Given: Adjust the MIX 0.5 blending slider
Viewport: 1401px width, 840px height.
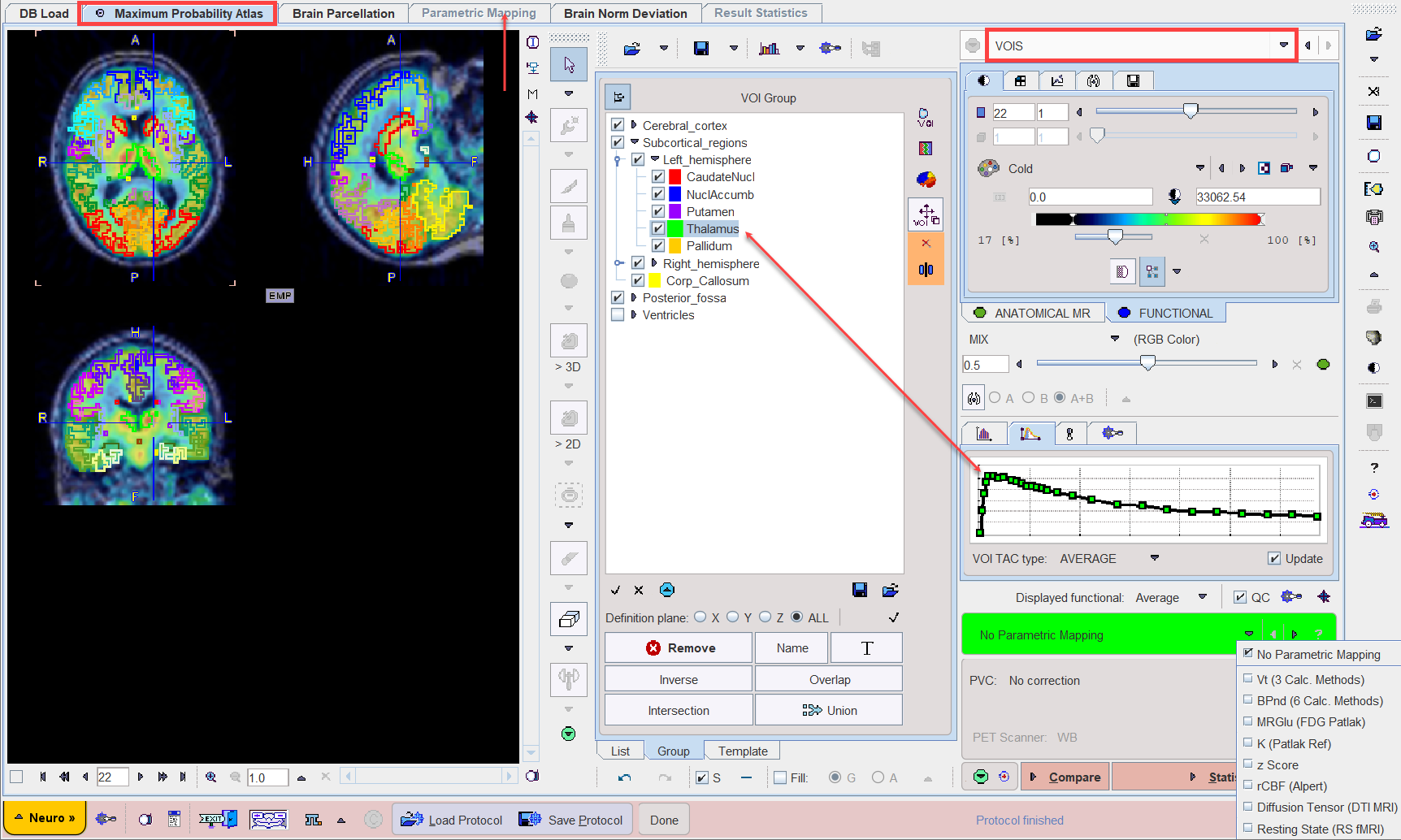Looking at the screenshot, I should pos(1147,363).
